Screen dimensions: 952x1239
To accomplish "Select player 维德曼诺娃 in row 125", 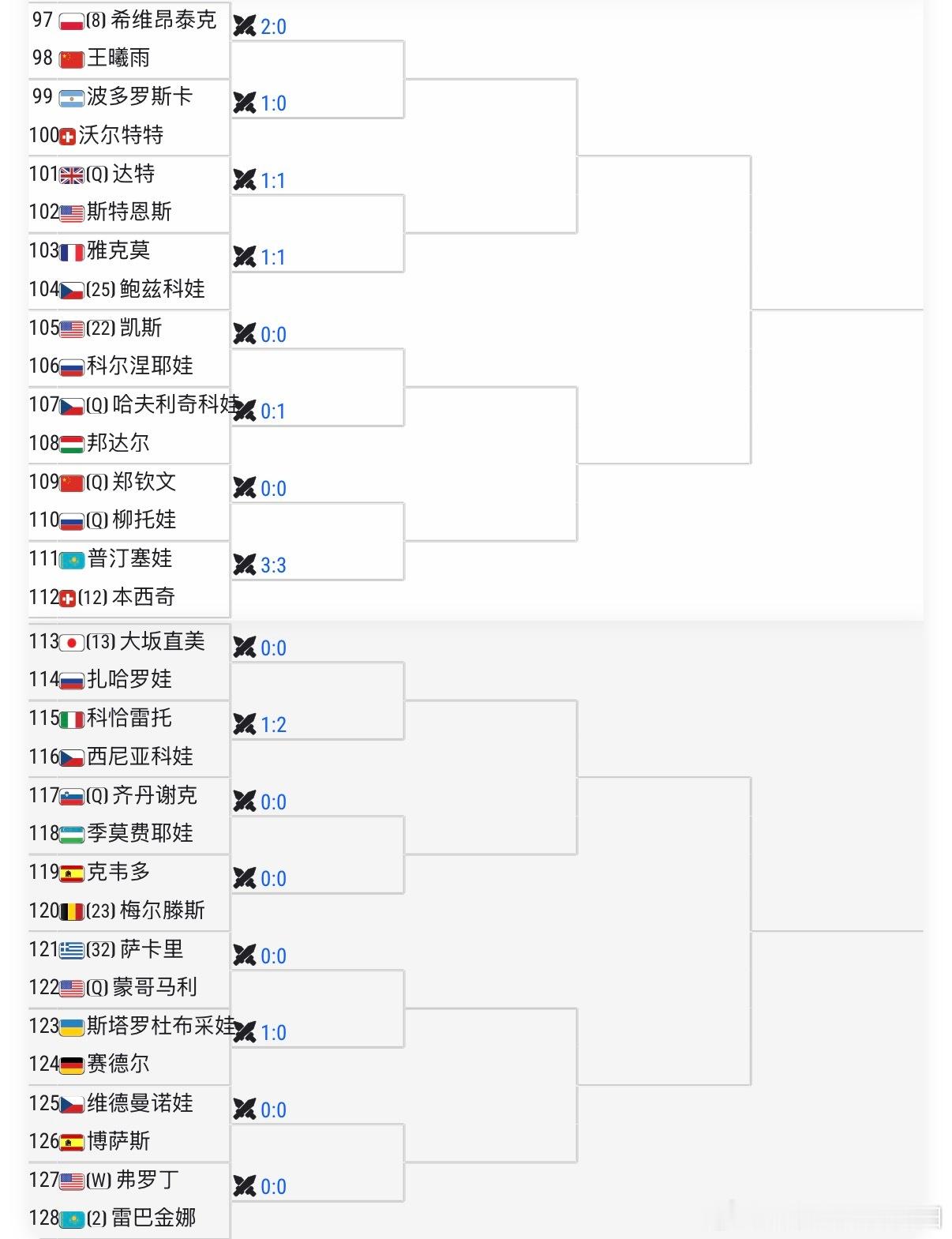I will point(140,1103).
